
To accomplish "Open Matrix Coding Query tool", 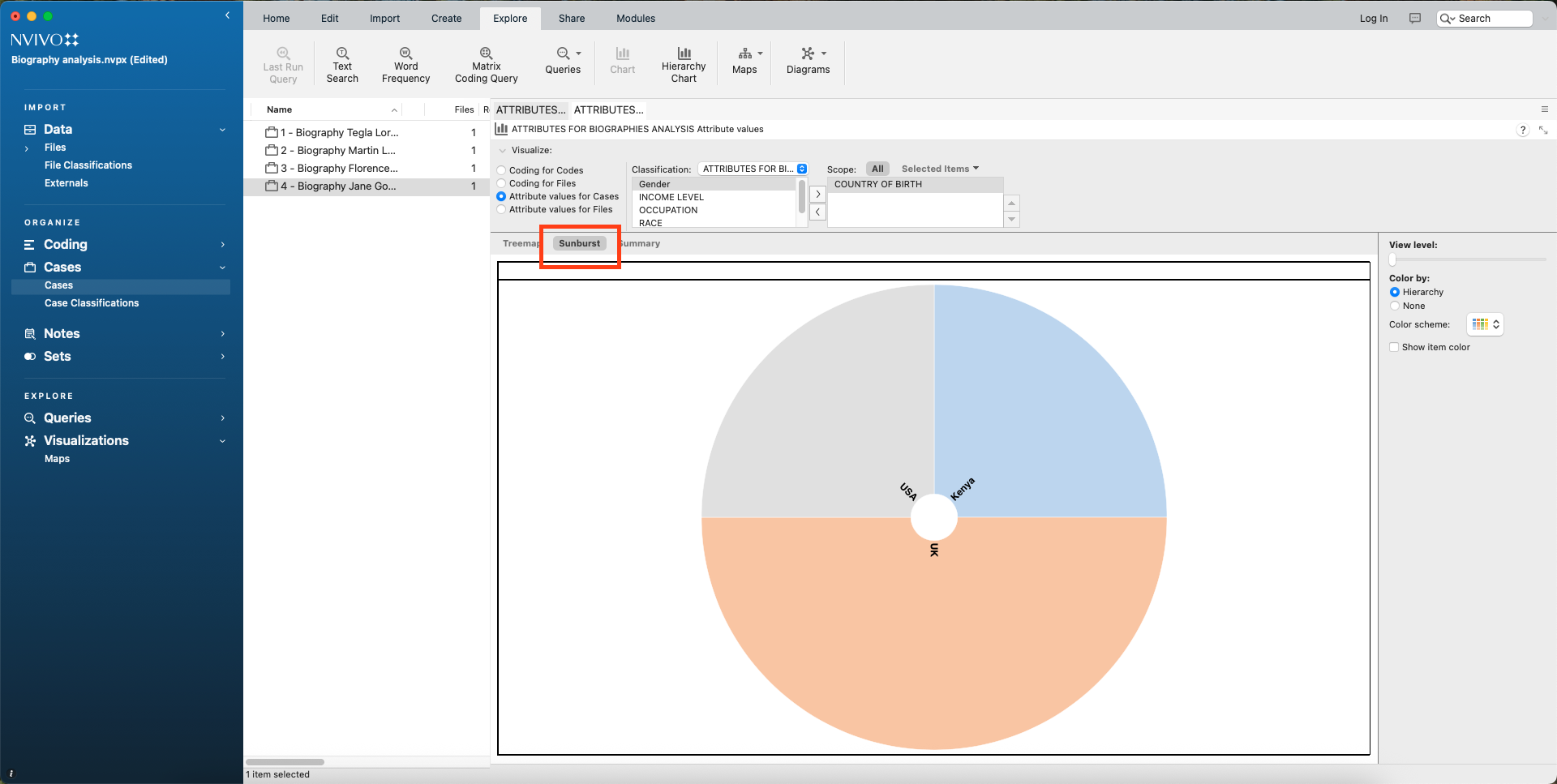I will tap(486, 65).
